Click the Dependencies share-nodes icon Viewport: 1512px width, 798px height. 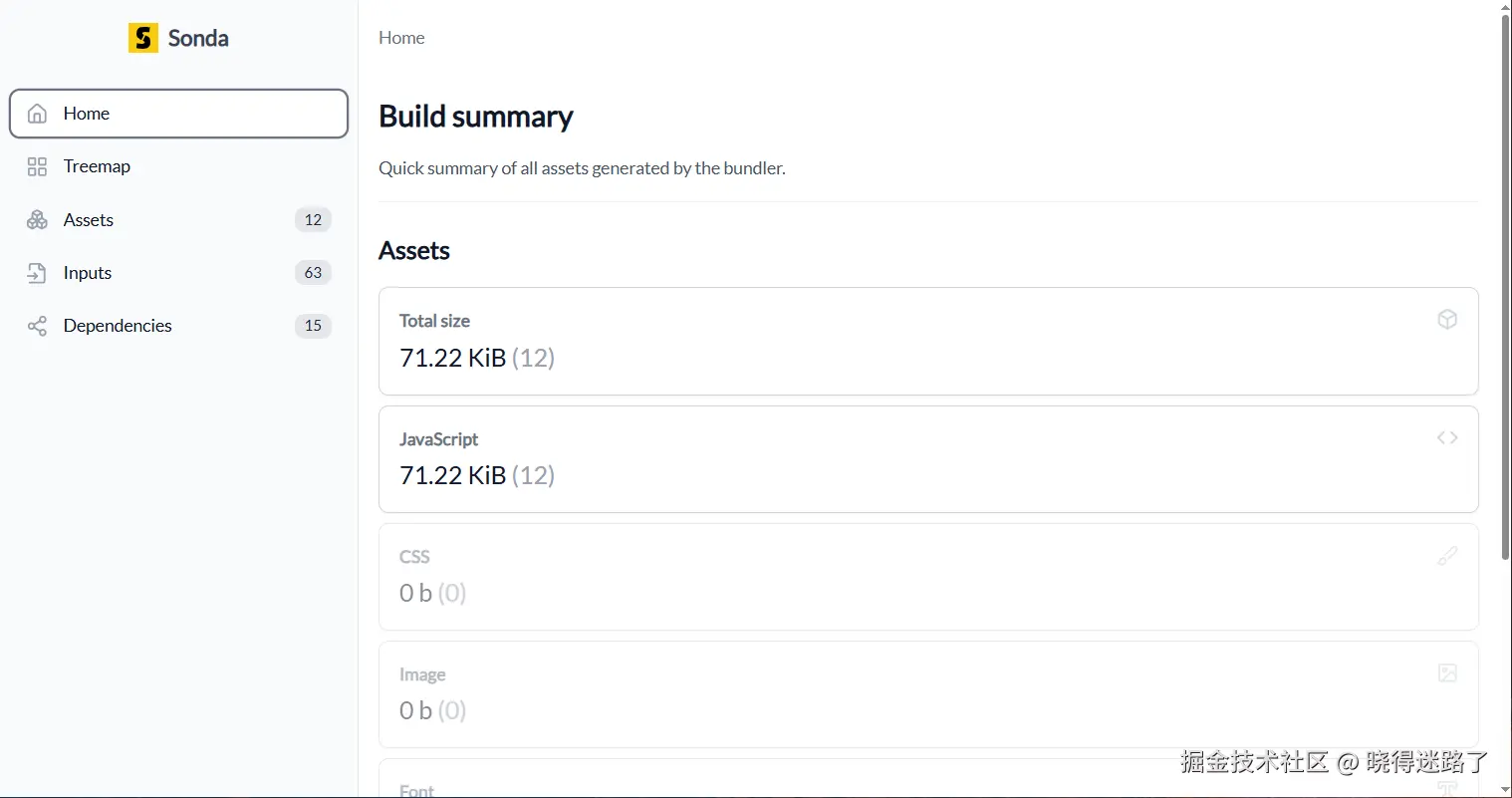coord(37,326)
